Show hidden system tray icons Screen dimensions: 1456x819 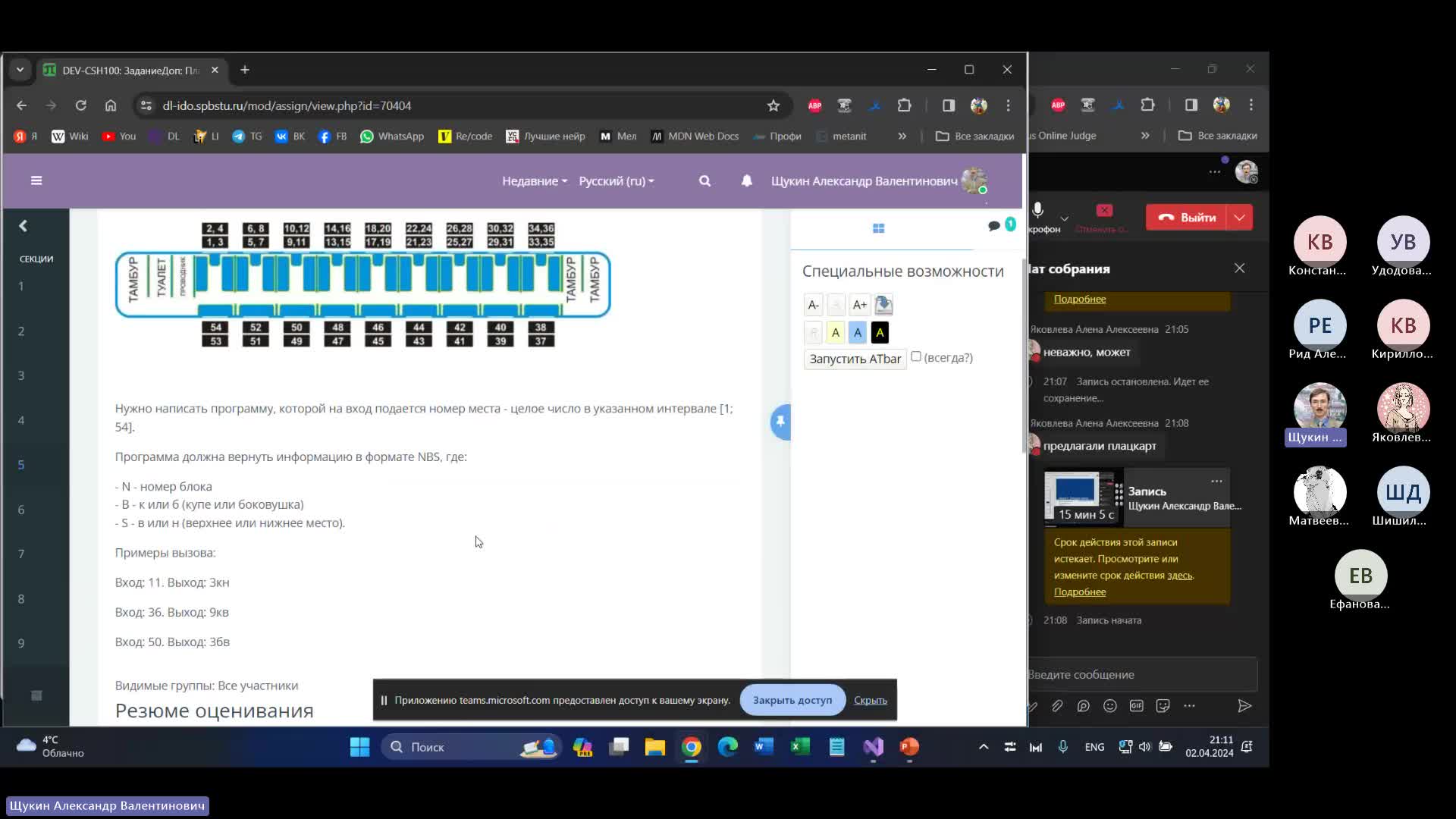(x=984, y=747)
